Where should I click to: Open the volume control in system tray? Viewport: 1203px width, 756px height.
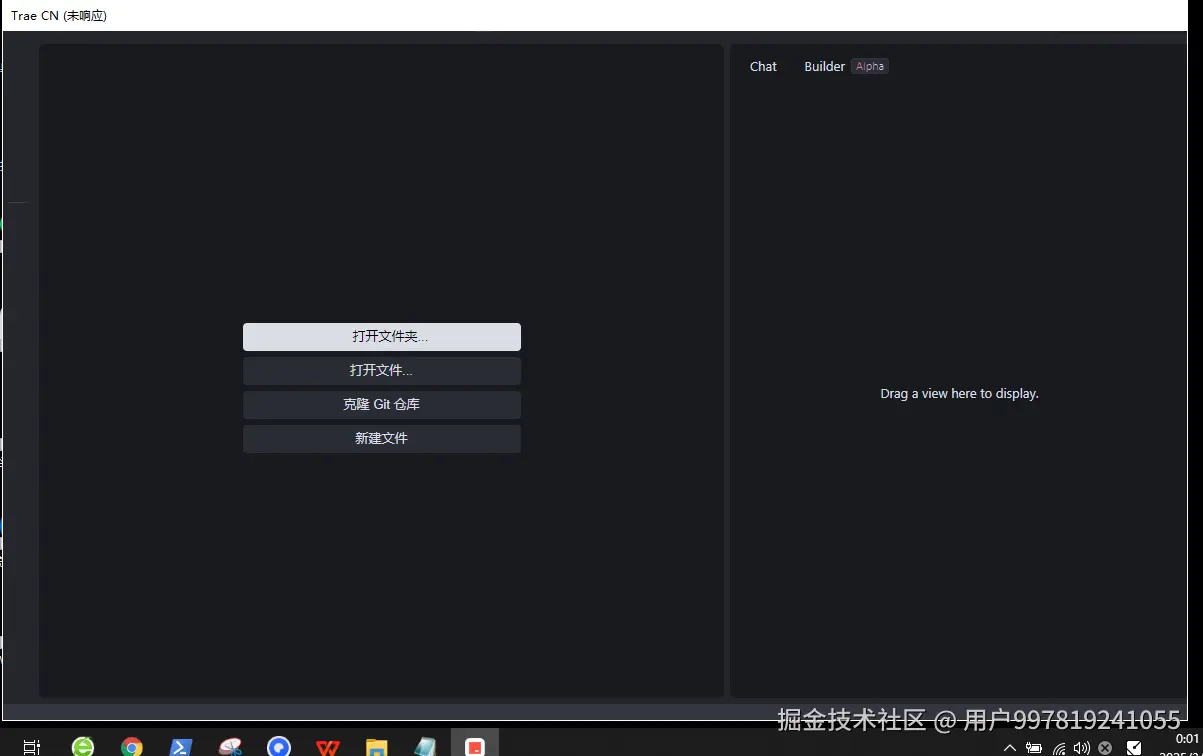[x=1081, y=747]
